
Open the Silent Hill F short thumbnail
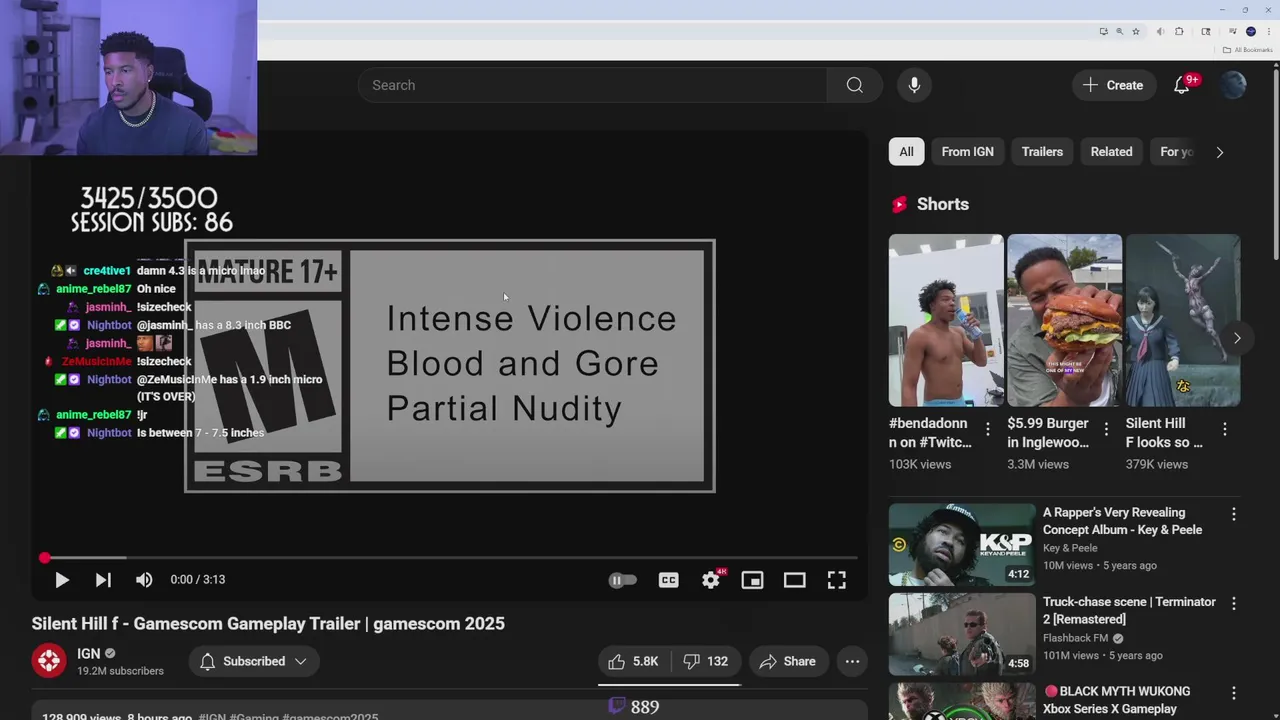[x=1183, y=320]
